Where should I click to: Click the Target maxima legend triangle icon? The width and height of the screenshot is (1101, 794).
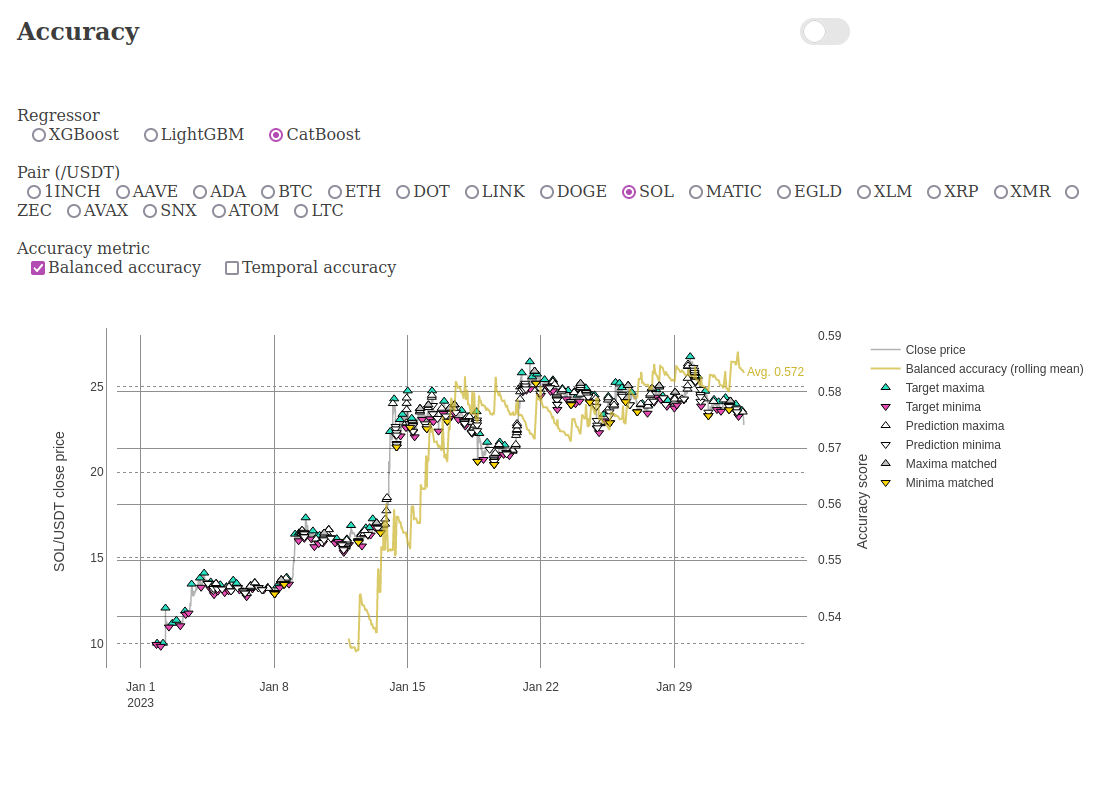(885, 388)
